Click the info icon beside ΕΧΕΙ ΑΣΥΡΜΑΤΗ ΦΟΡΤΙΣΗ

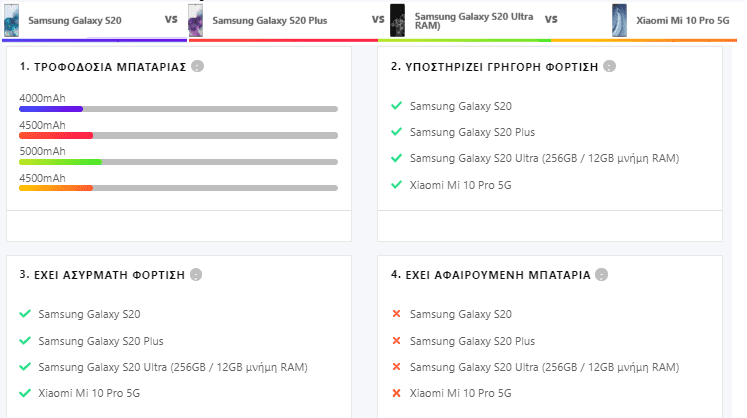(x=196, y=275)
